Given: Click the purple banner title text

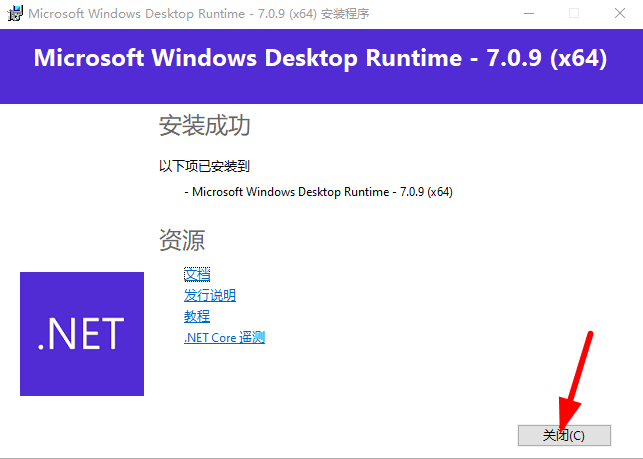Looking at the screenshot, I should [x=320, y=58].
